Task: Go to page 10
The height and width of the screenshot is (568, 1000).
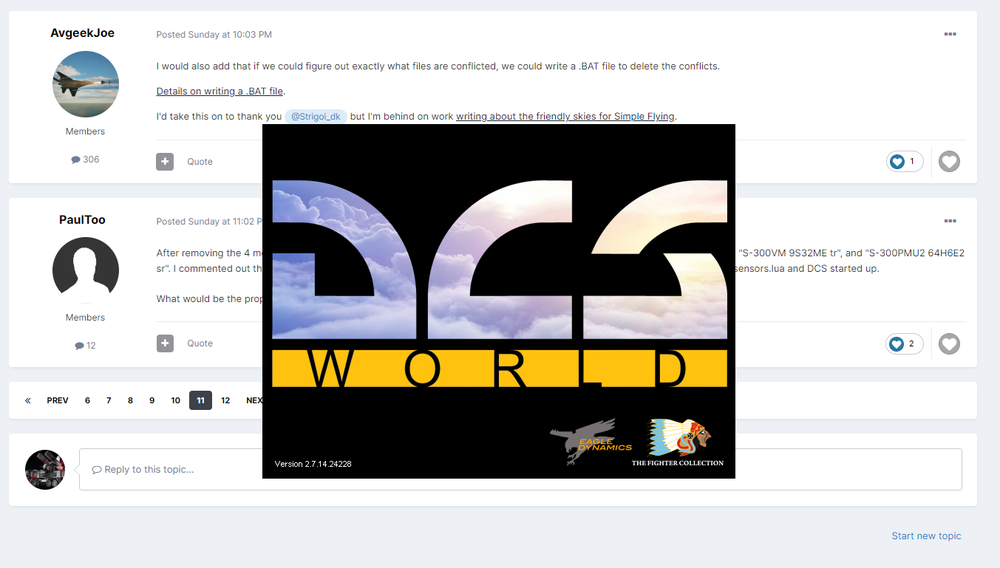Action: [x=175, y=400]
